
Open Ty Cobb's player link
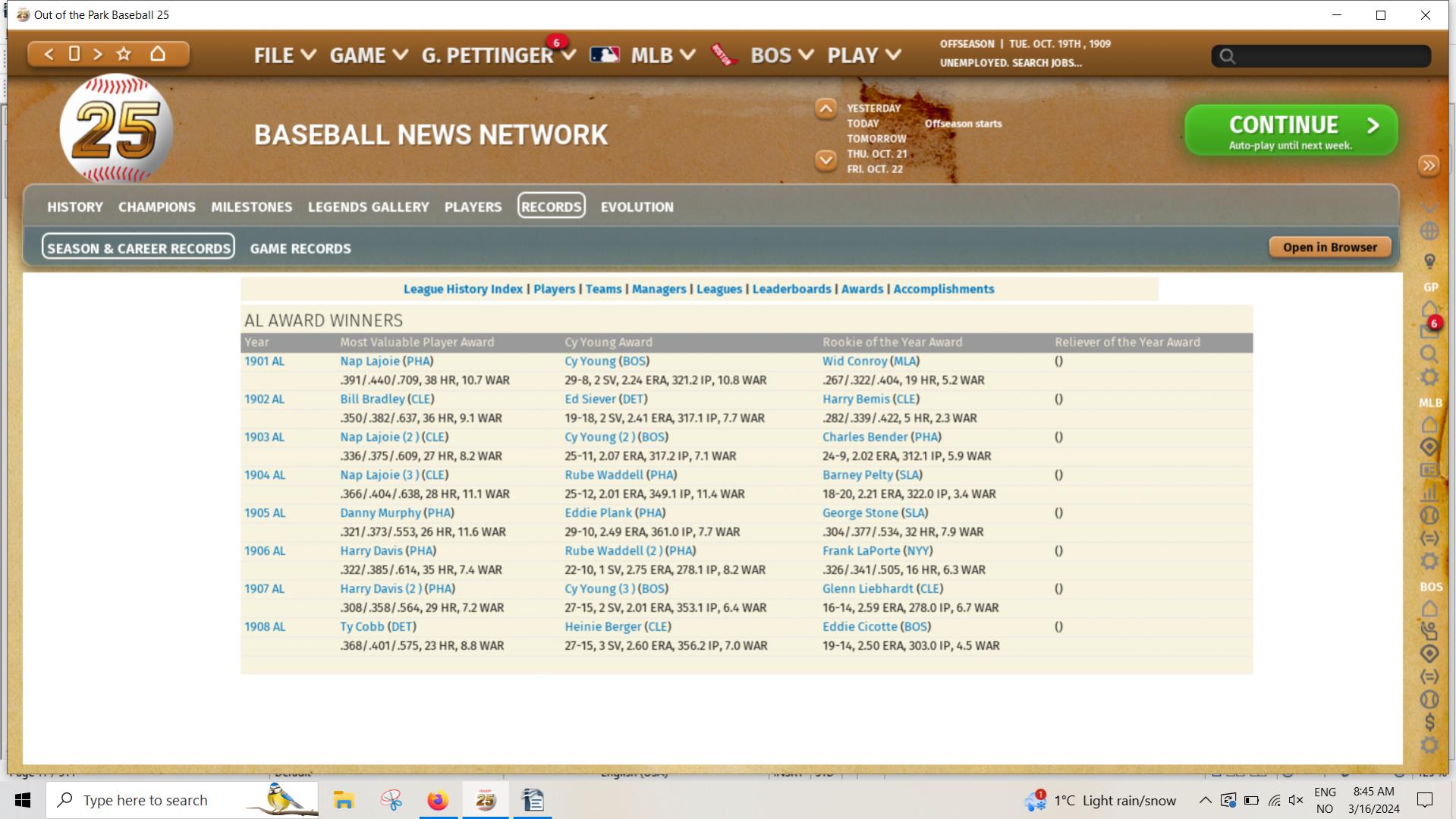coord(362,626)
